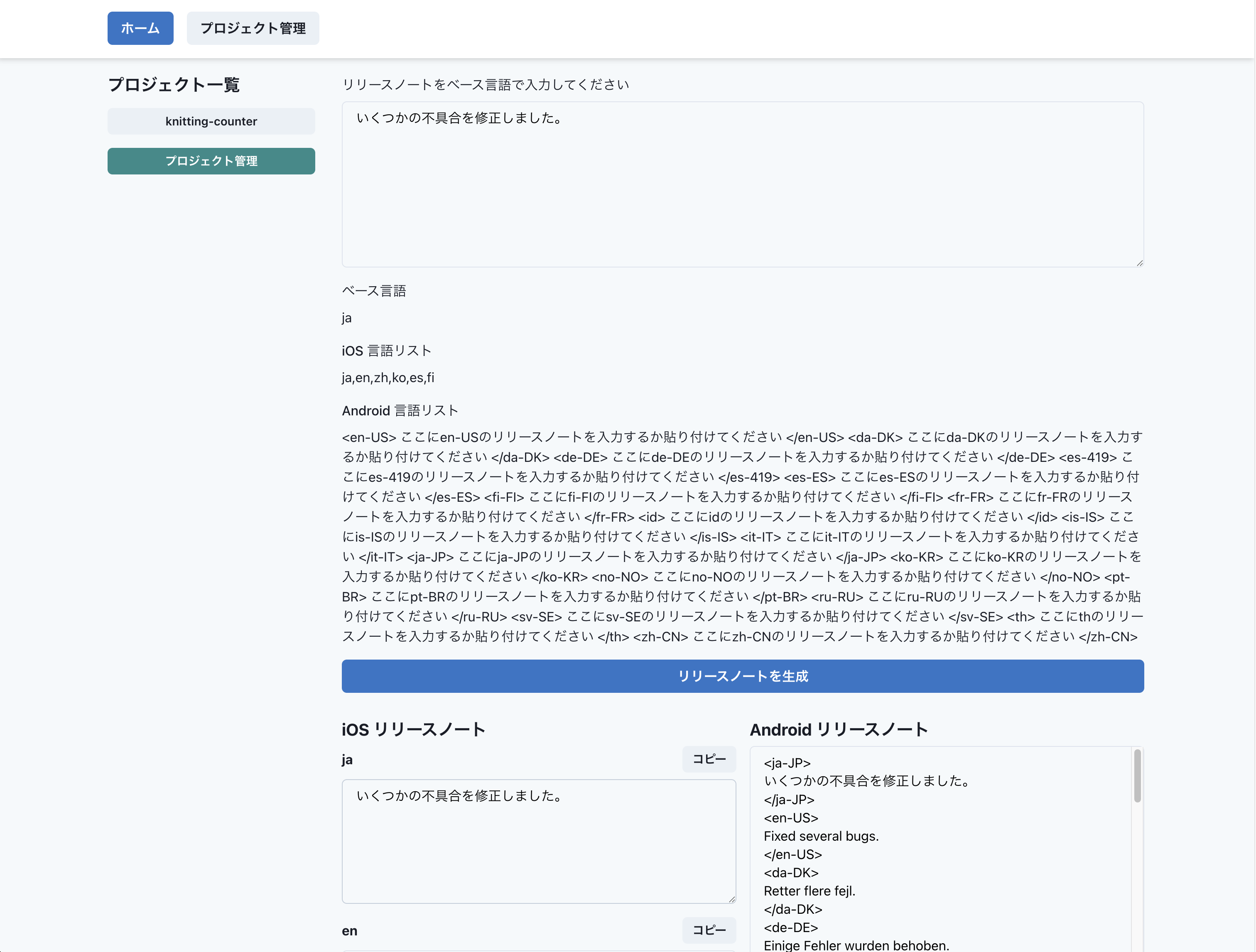Viewport: 1256px width, 952px height.
Task: Open the ホーム navigation tab
Action: pyautogui.click(x=140, y=28)
